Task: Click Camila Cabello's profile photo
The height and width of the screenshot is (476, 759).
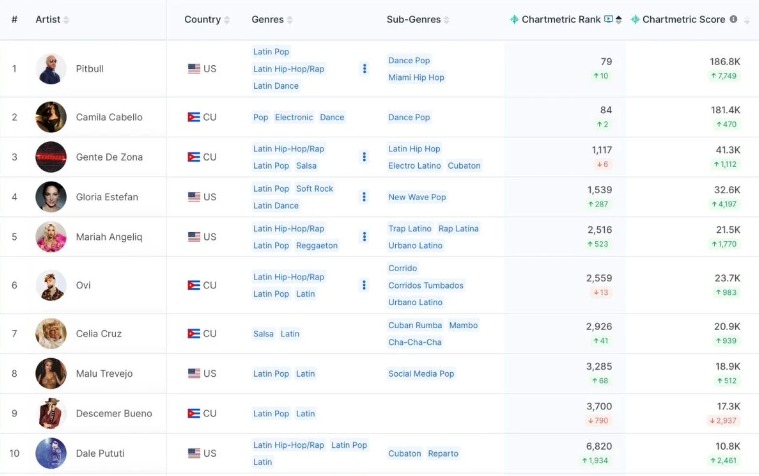Action: click(51, 117)
